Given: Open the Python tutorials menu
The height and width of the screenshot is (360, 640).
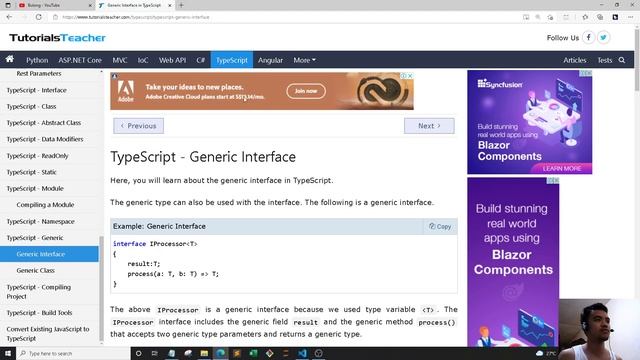Looking at the screenshot, I should (x=37, y=60).
